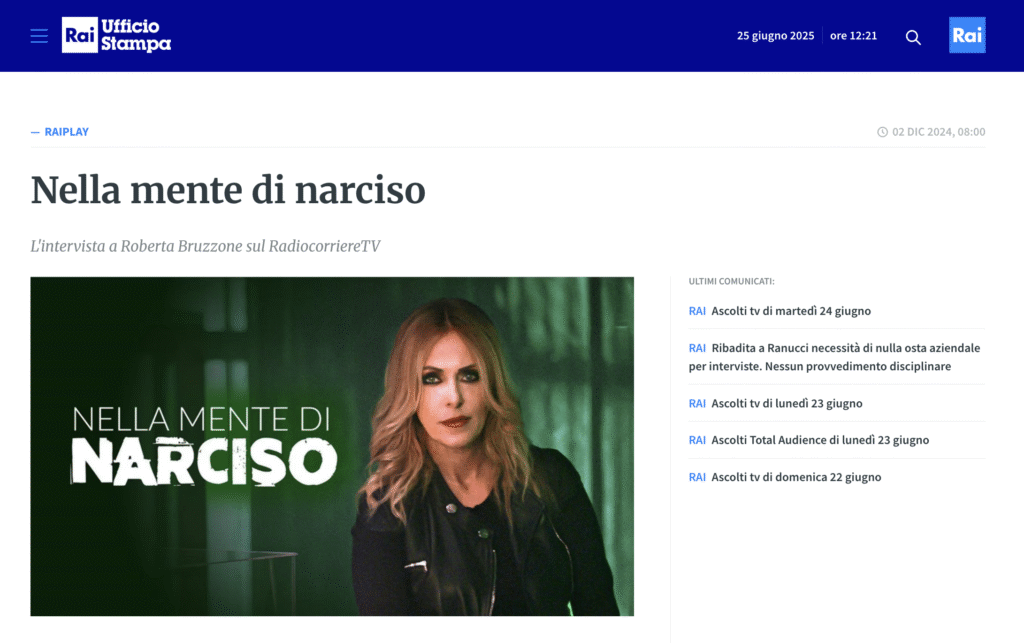Open the hamburger navigation menu
1024x643 pixels.
point(39,36)
